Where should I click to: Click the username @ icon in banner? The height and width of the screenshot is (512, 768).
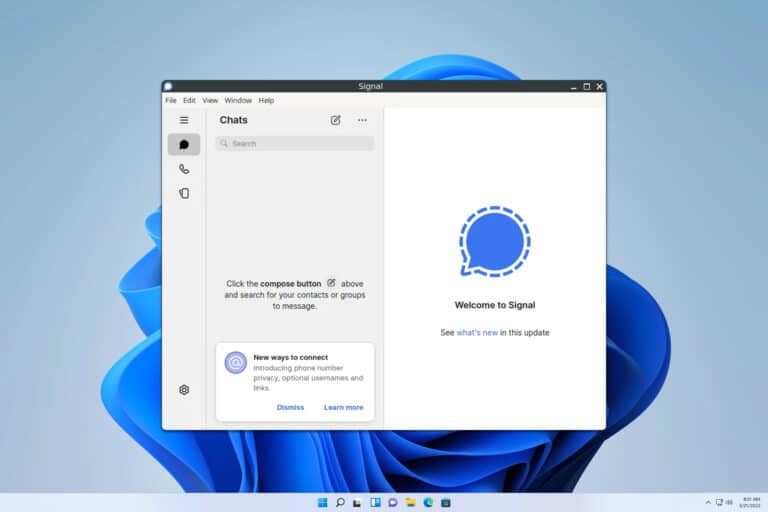[236, 363]
